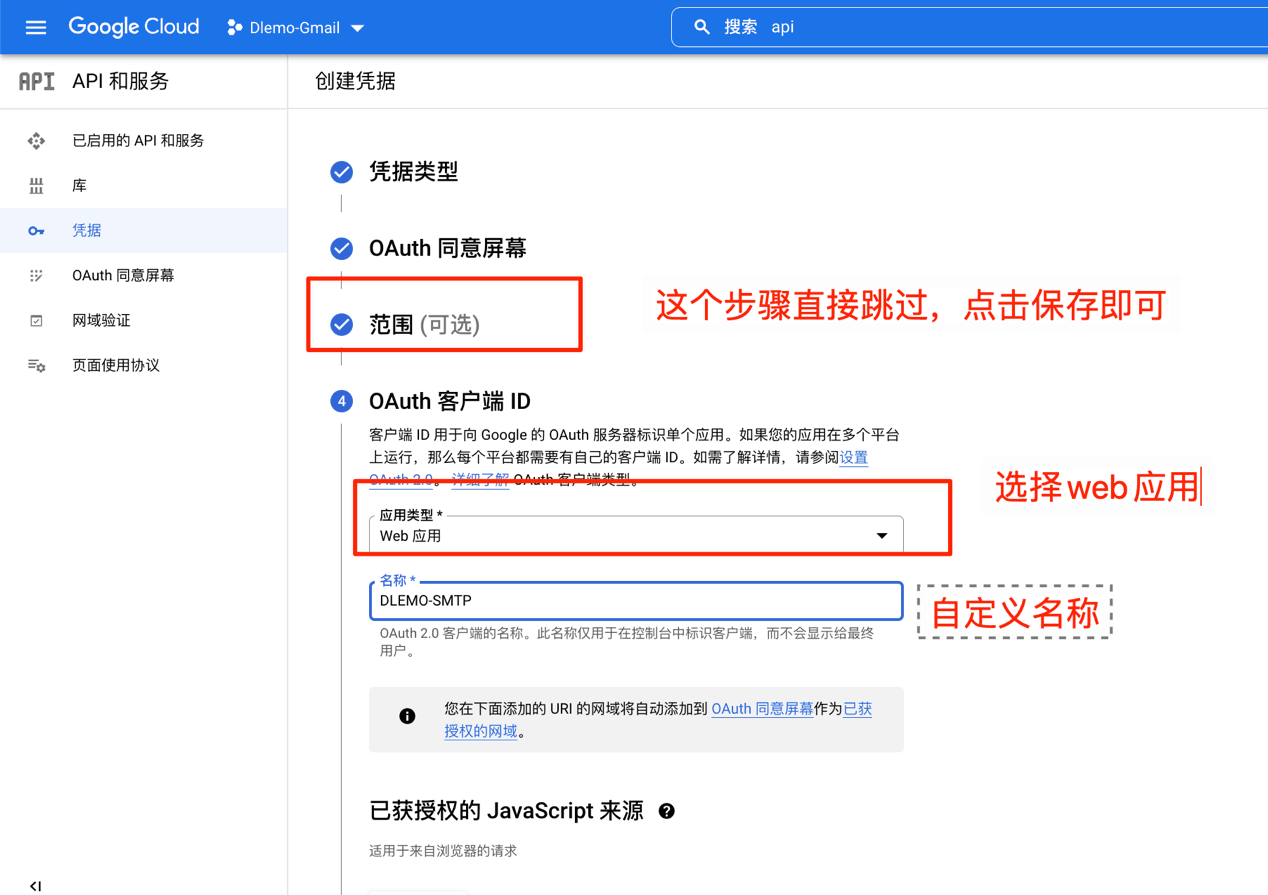Image resolution: width=1268 pixels, height=895 pixels.
Task: Click the 凭据类型 completed step checkmark
Action: (342, 172)
